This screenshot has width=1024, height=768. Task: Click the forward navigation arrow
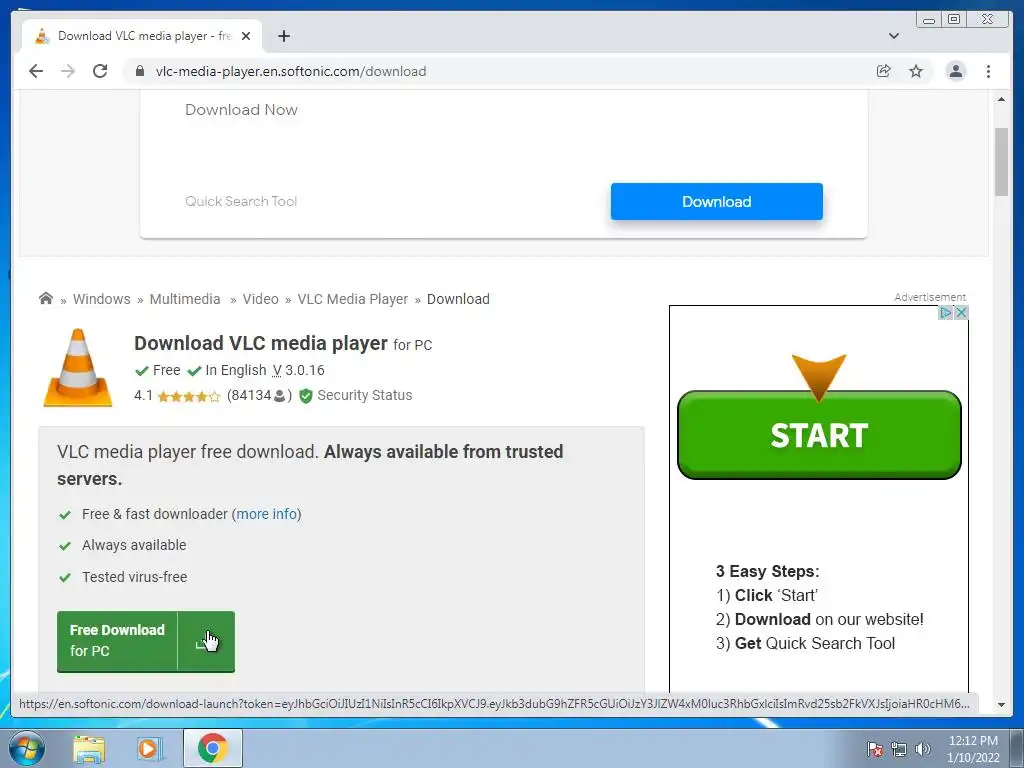tap(68, 71)
